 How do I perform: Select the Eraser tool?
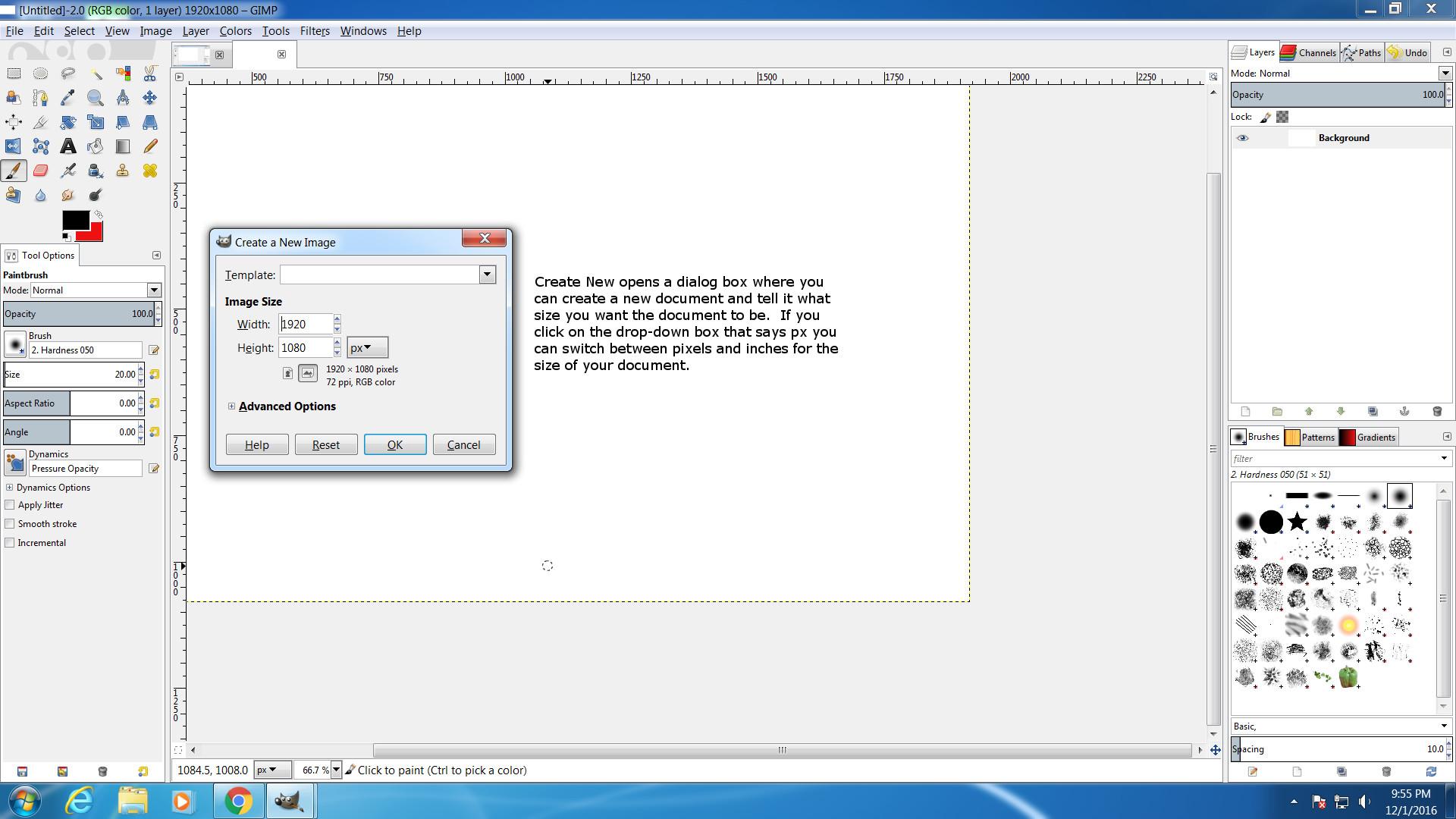(x=41, y=171)
